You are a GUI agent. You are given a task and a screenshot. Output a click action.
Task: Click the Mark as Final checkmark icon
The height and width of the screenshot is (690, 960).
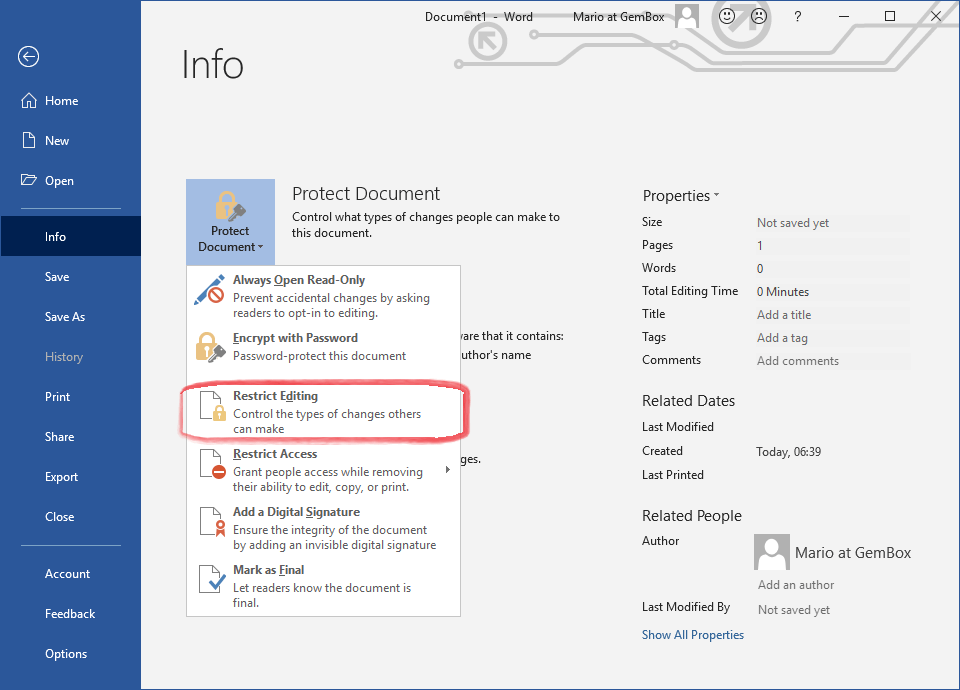[x=210, y=580]
